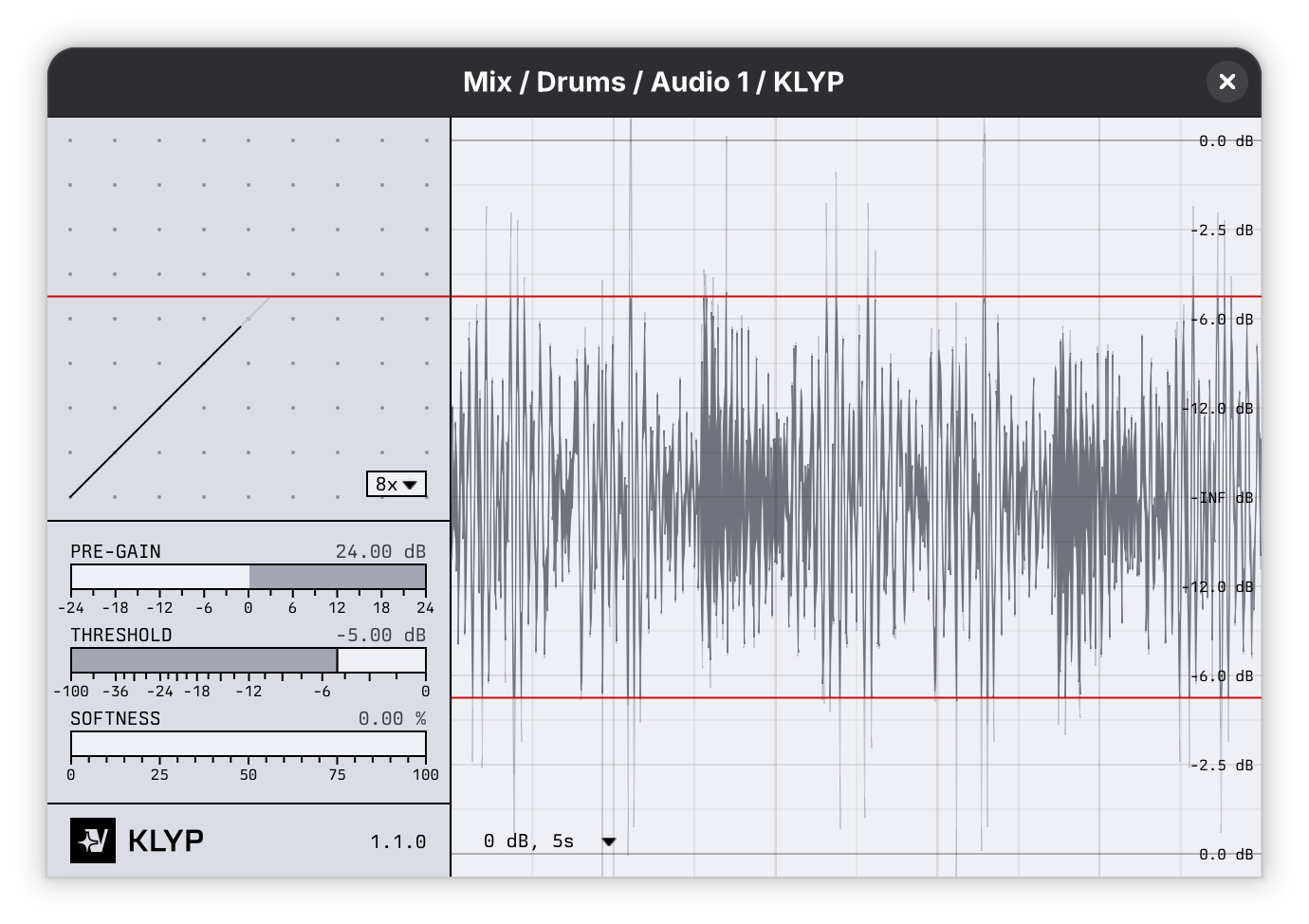Click the black diagonal transfer curve line
This screenshot has height=924, width=1309.
[155, 412]
